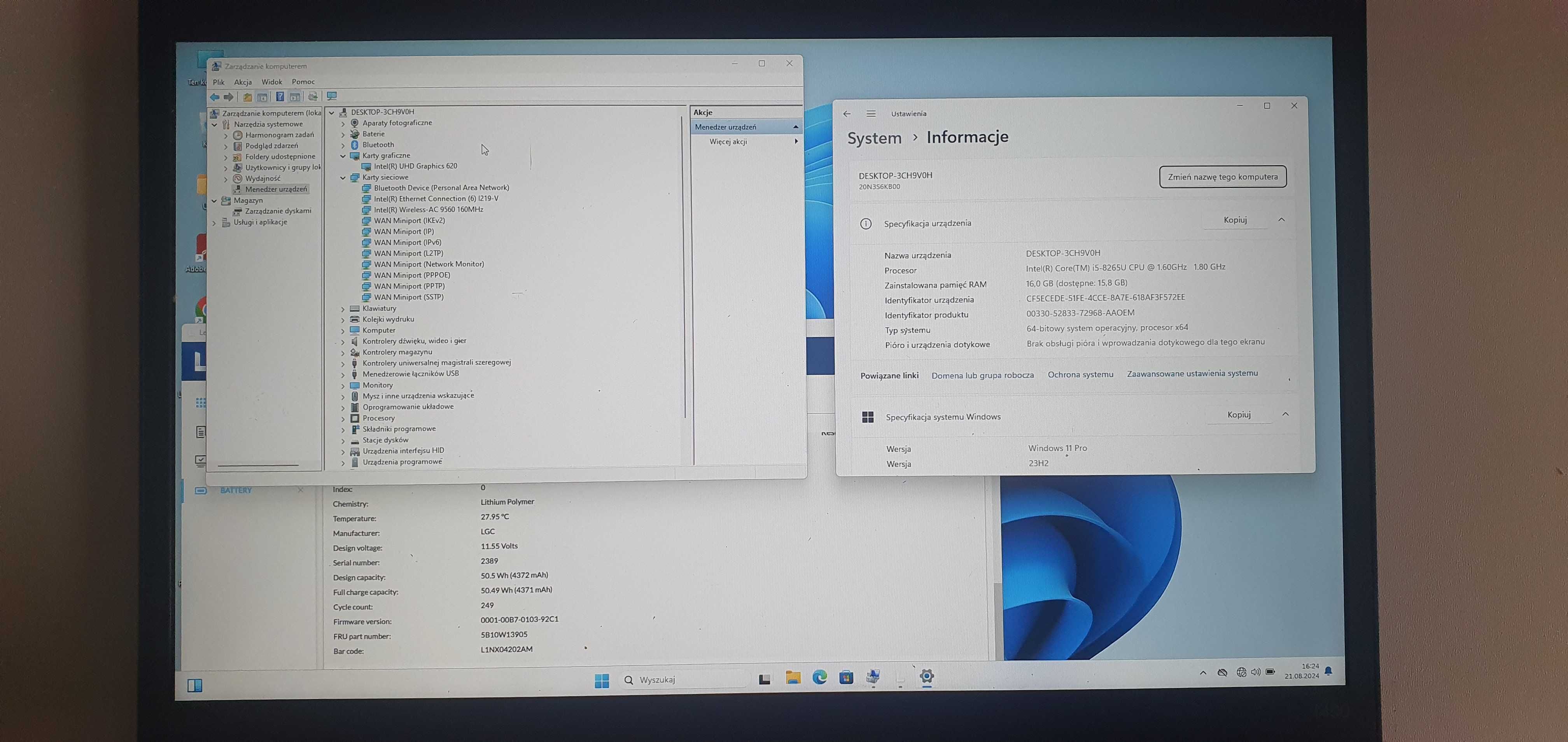Expand the Procesory device category

343,419
